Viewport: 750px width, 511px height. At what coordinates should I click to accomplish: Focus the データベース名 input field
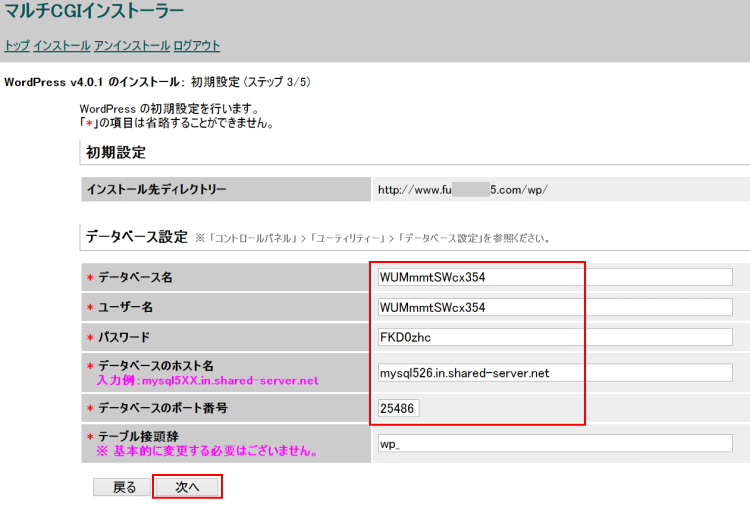point(555,277)
